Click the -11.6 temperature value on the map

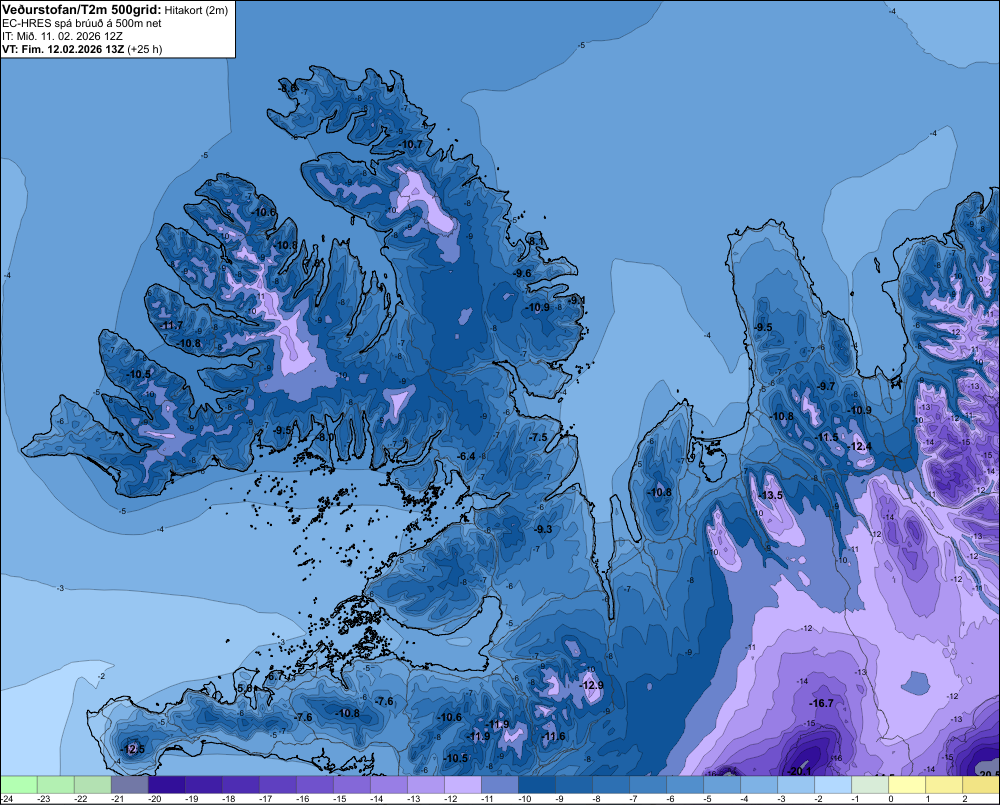[x=553, y=736]
